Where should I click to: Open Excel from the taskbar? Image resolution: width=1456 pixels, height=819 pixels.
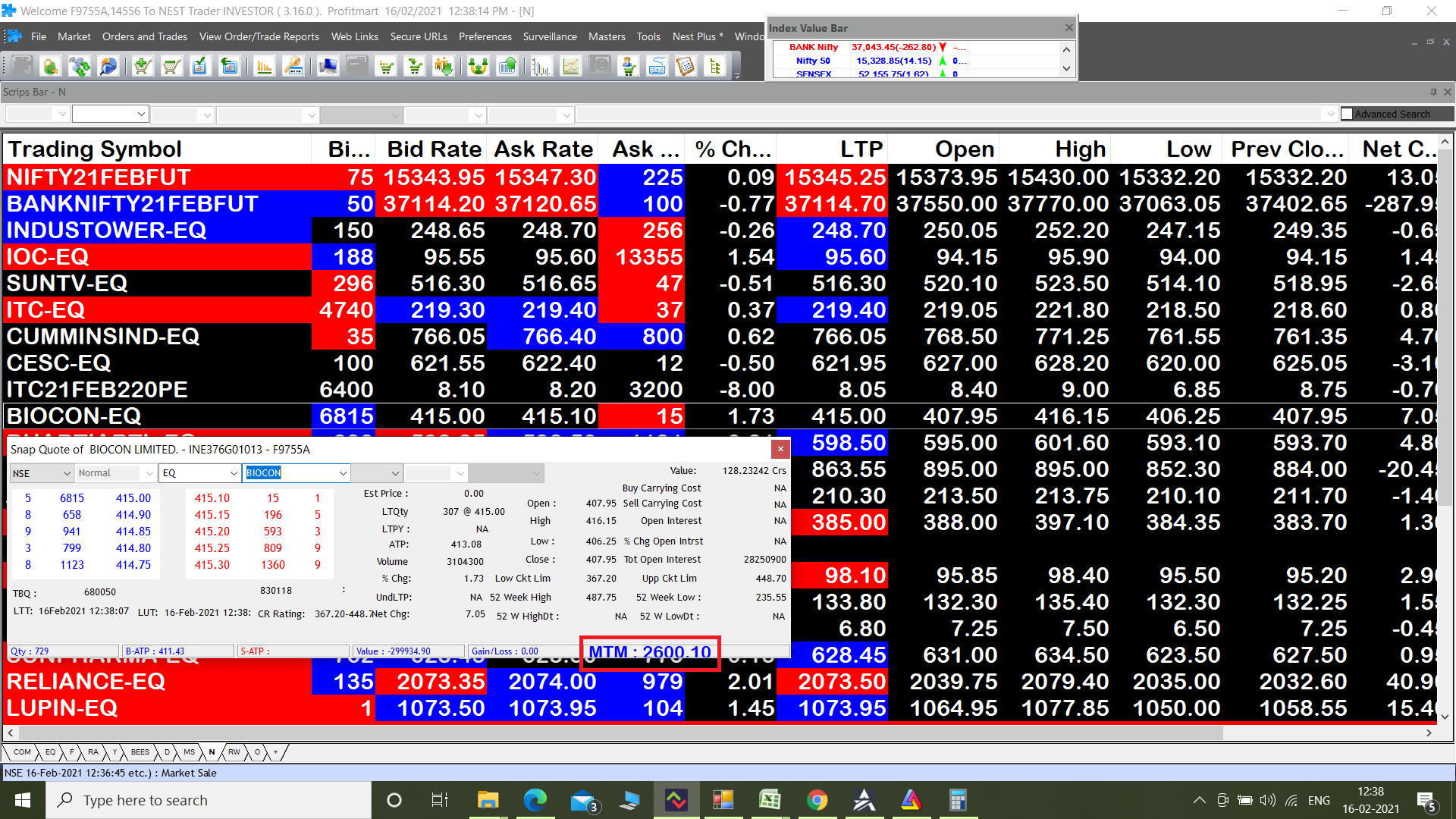click(x=770, y=800)
